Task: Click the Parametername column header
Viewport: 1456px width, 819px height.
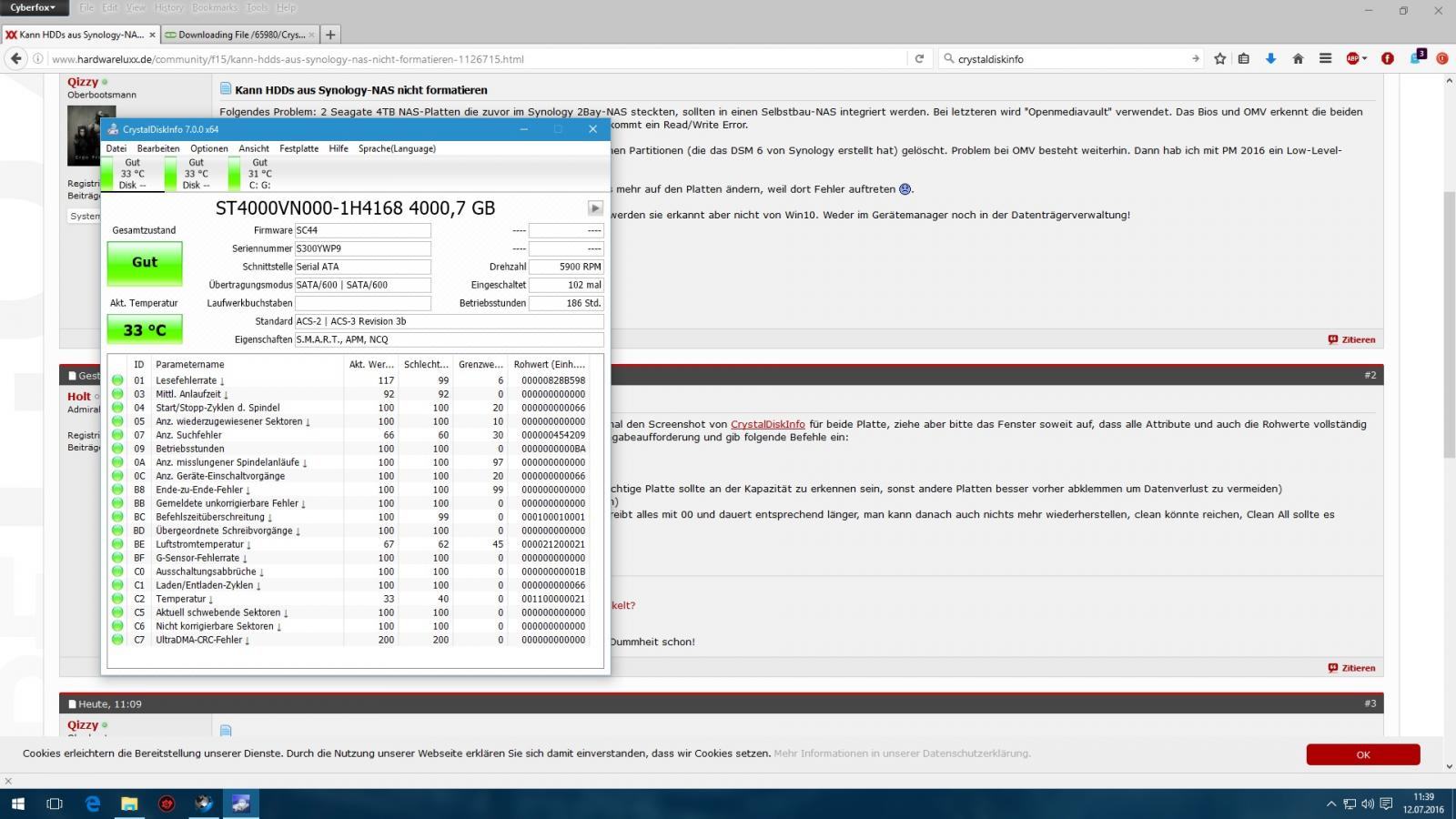Action: click(x=248, y=364)
